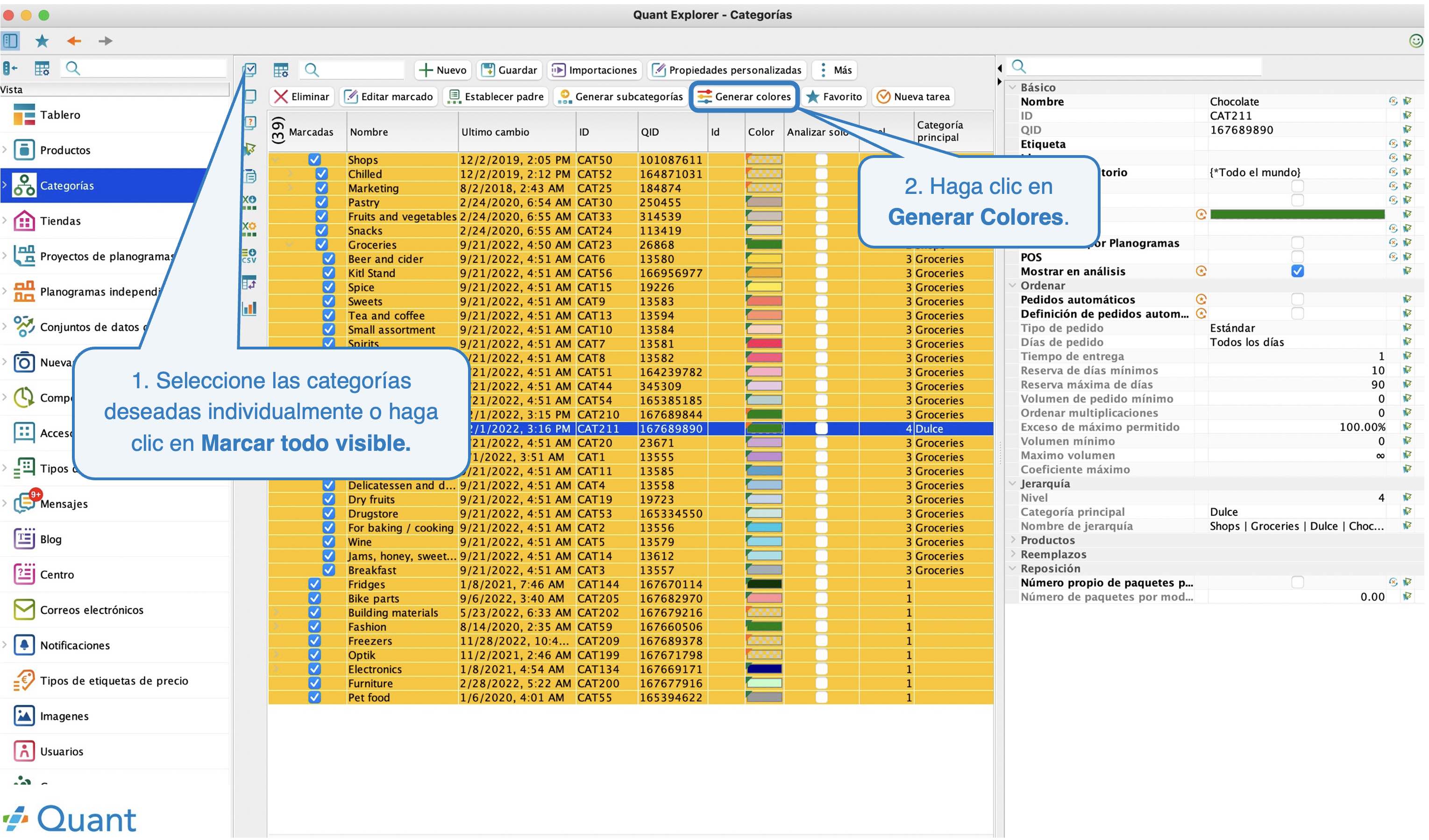Click the table settings icon in left sidebar header
The image size is (1429, 840).
pyautogui.click(x=42, y=69)
